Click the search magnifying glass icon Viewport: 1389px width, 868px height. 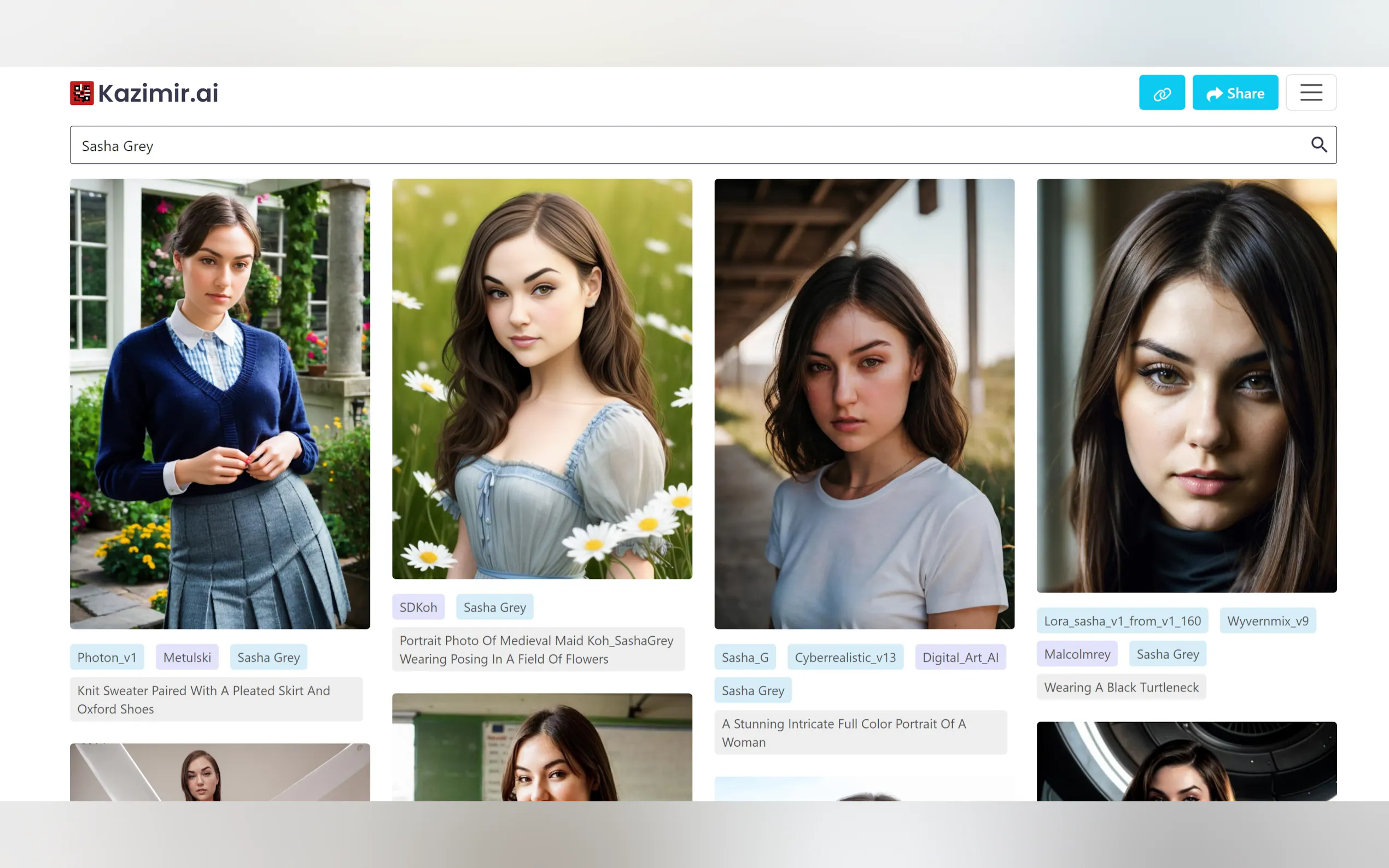click(x=1318, y=145)
